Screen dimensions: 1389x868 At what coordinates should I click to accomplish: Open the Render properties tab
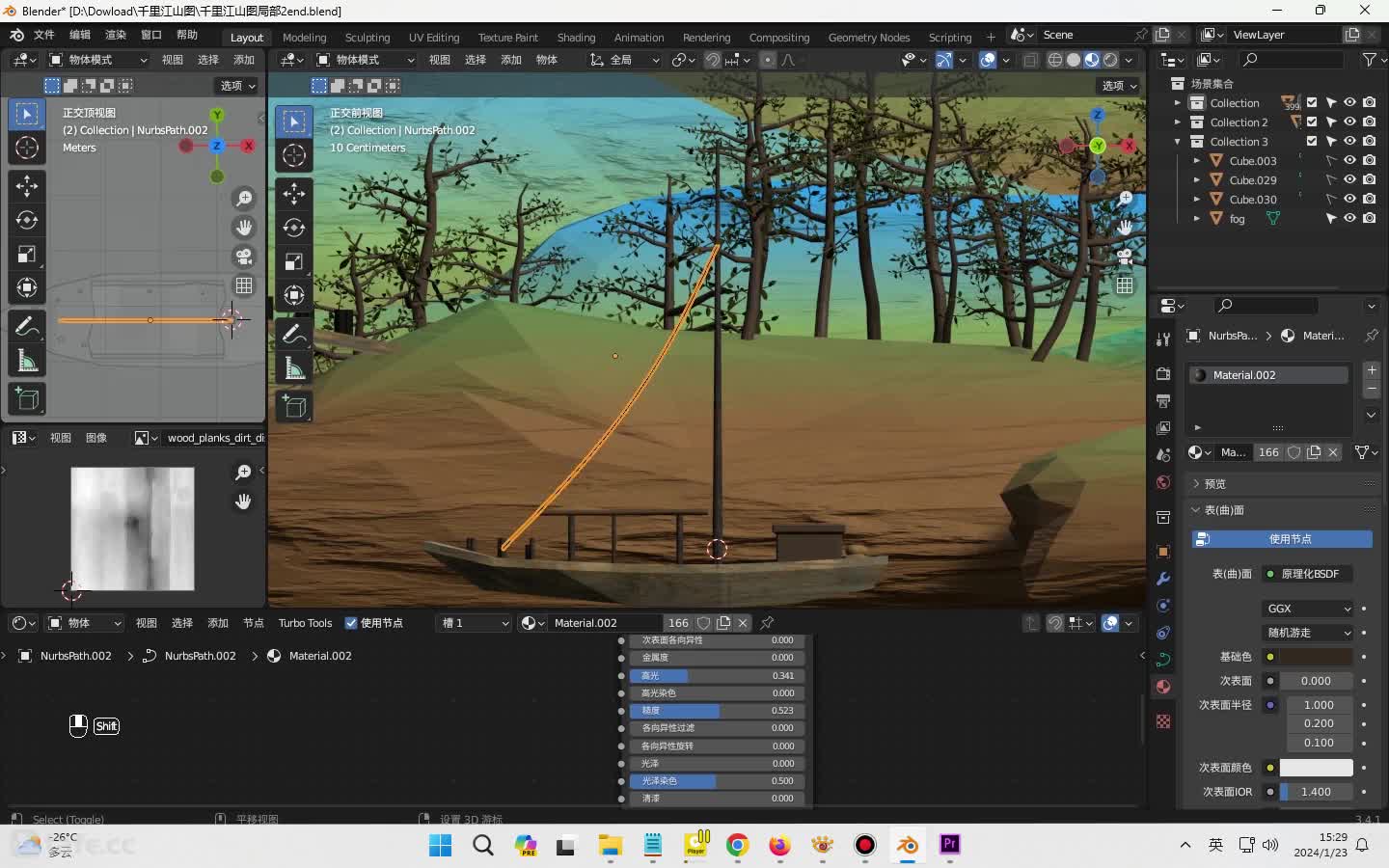coord(1163,373)
